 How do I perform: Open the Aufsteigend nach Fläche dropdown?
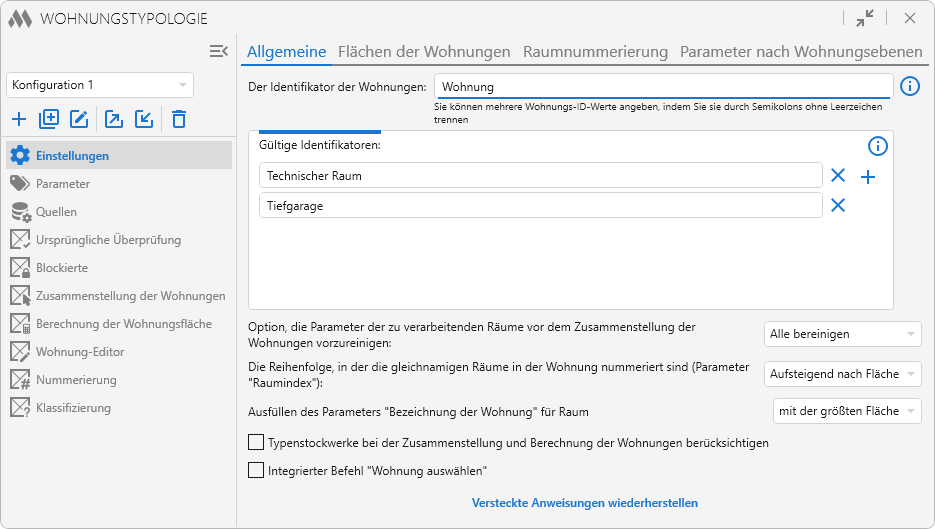[842, 374]
